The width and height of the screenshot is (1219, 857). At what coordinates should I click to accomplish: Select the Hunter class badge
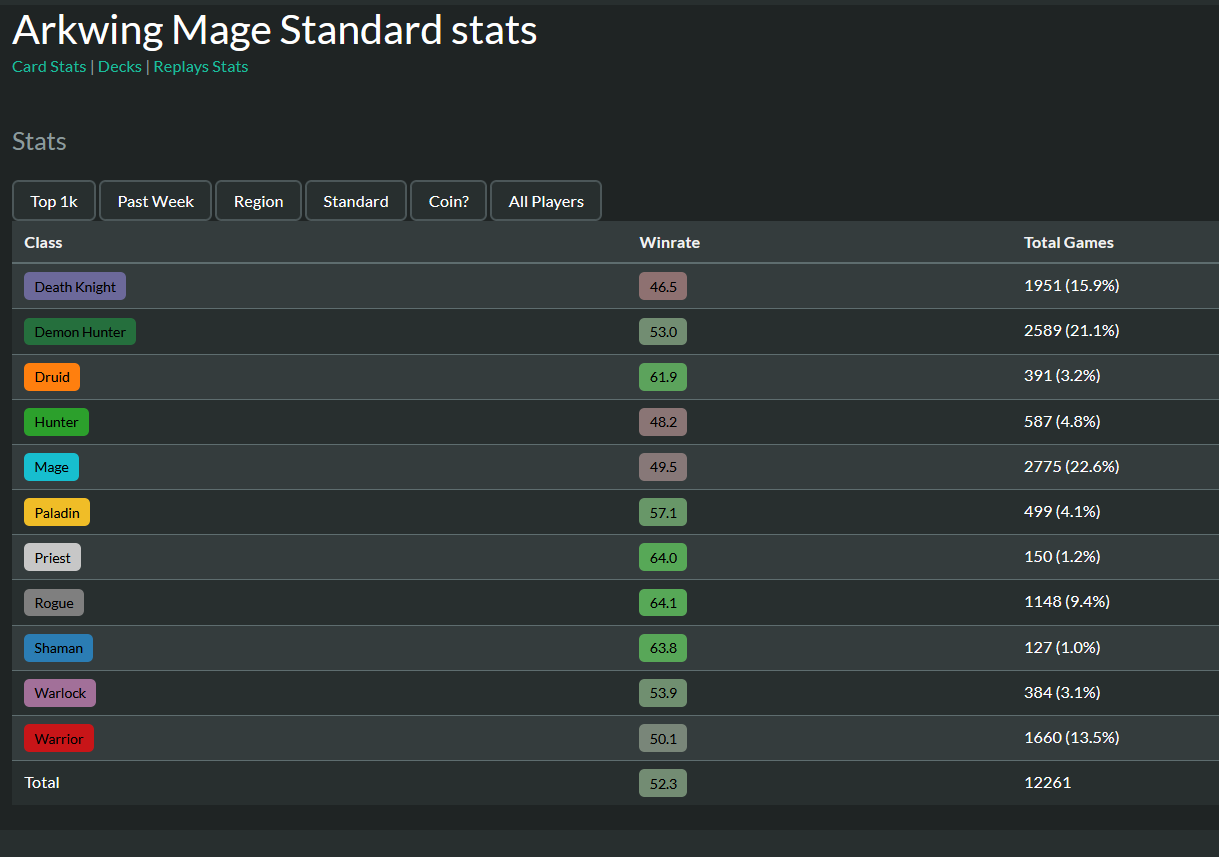[56, 422]
